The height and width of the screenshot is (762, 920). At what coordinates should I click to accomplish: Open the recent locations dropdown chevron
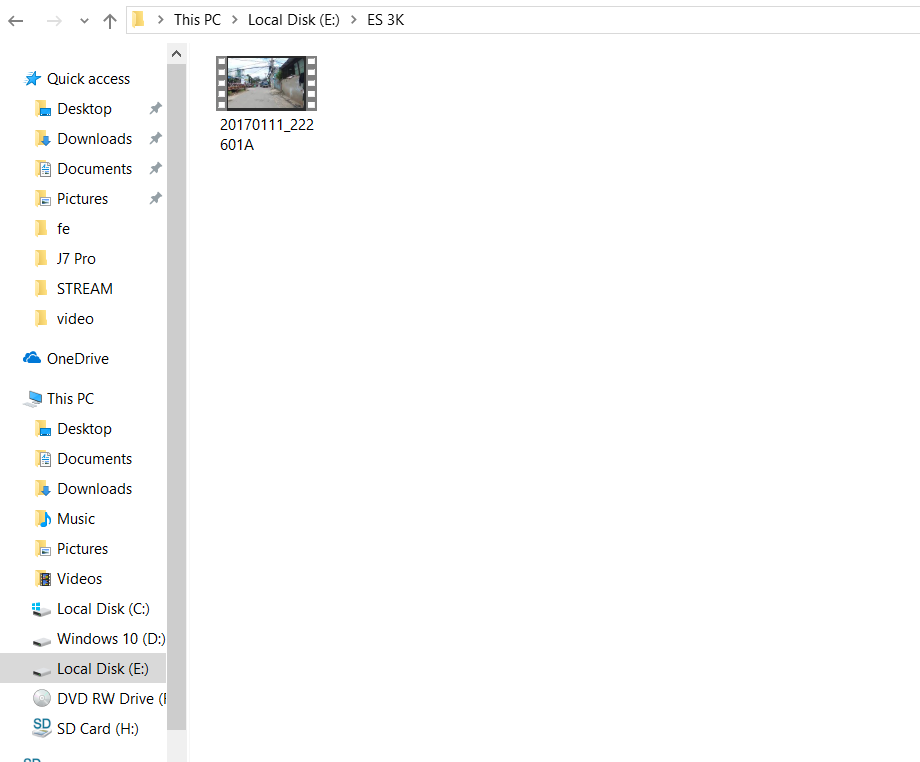[84, 21]
